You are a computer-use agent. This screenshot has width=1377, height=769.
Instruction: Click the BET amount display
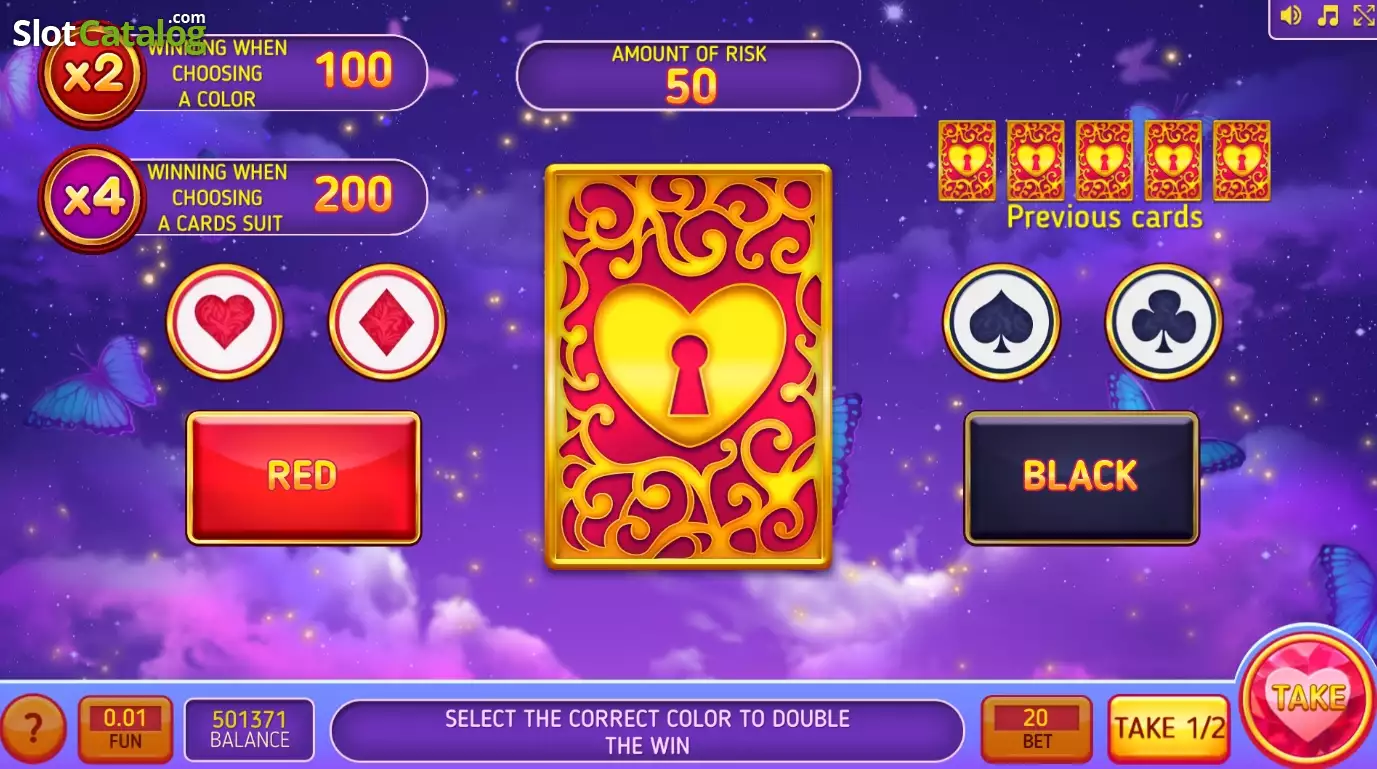coord(1036,729)
